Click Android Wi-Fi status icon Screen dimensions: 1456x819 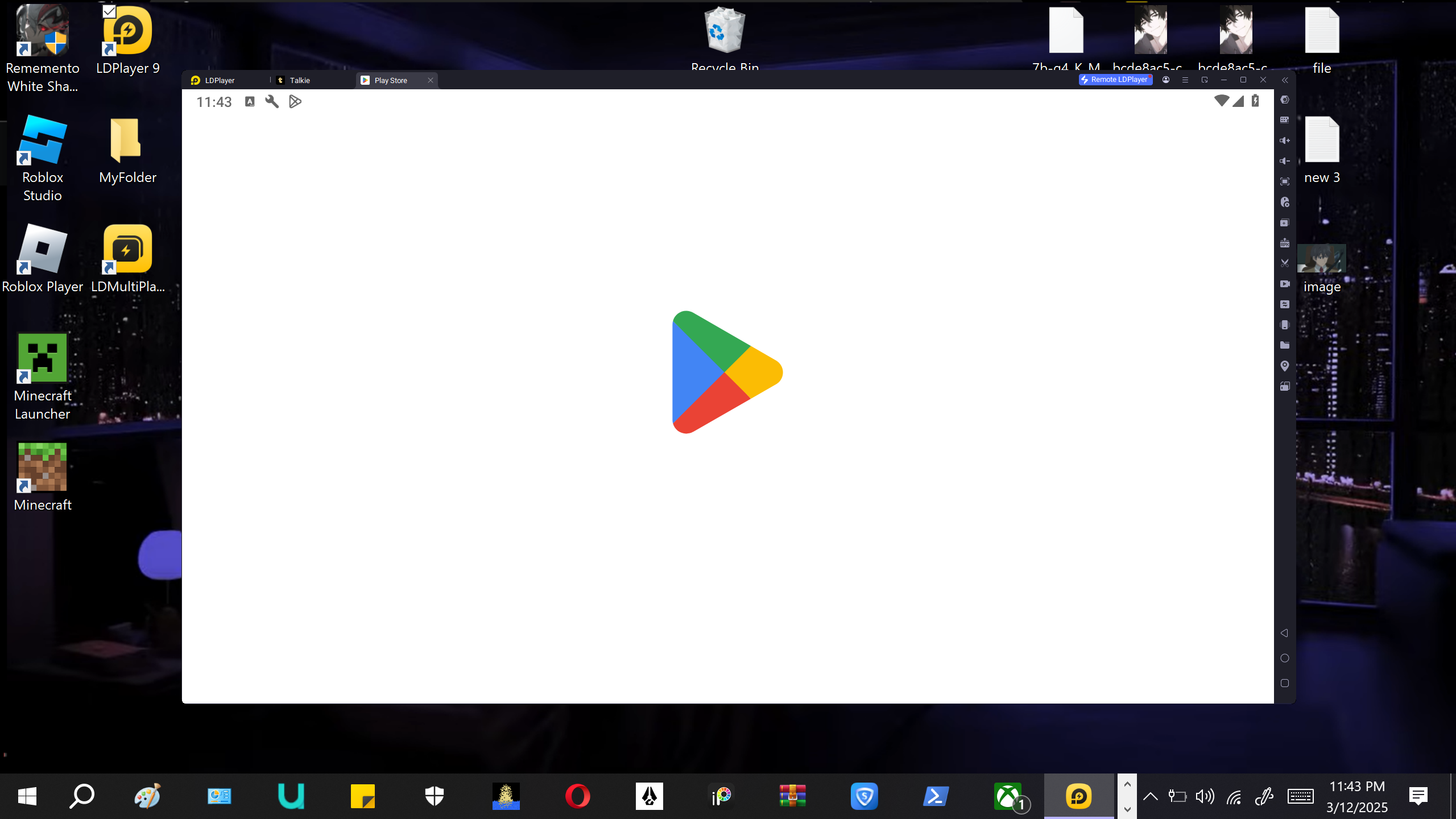coord(1221,101)
